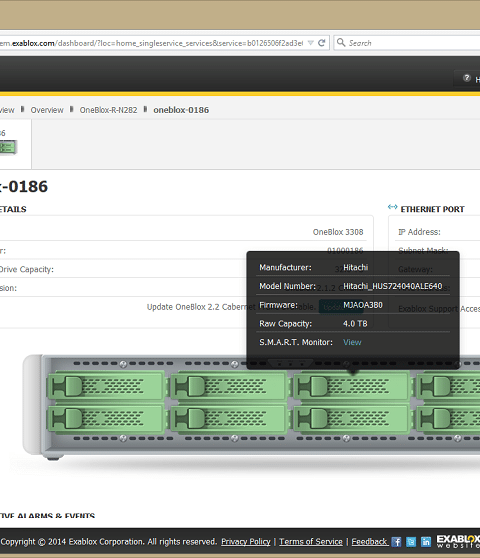Go to Overview breadcrumb
The width and height of the screenshot is (480, 558).
[x=47, y=110]
